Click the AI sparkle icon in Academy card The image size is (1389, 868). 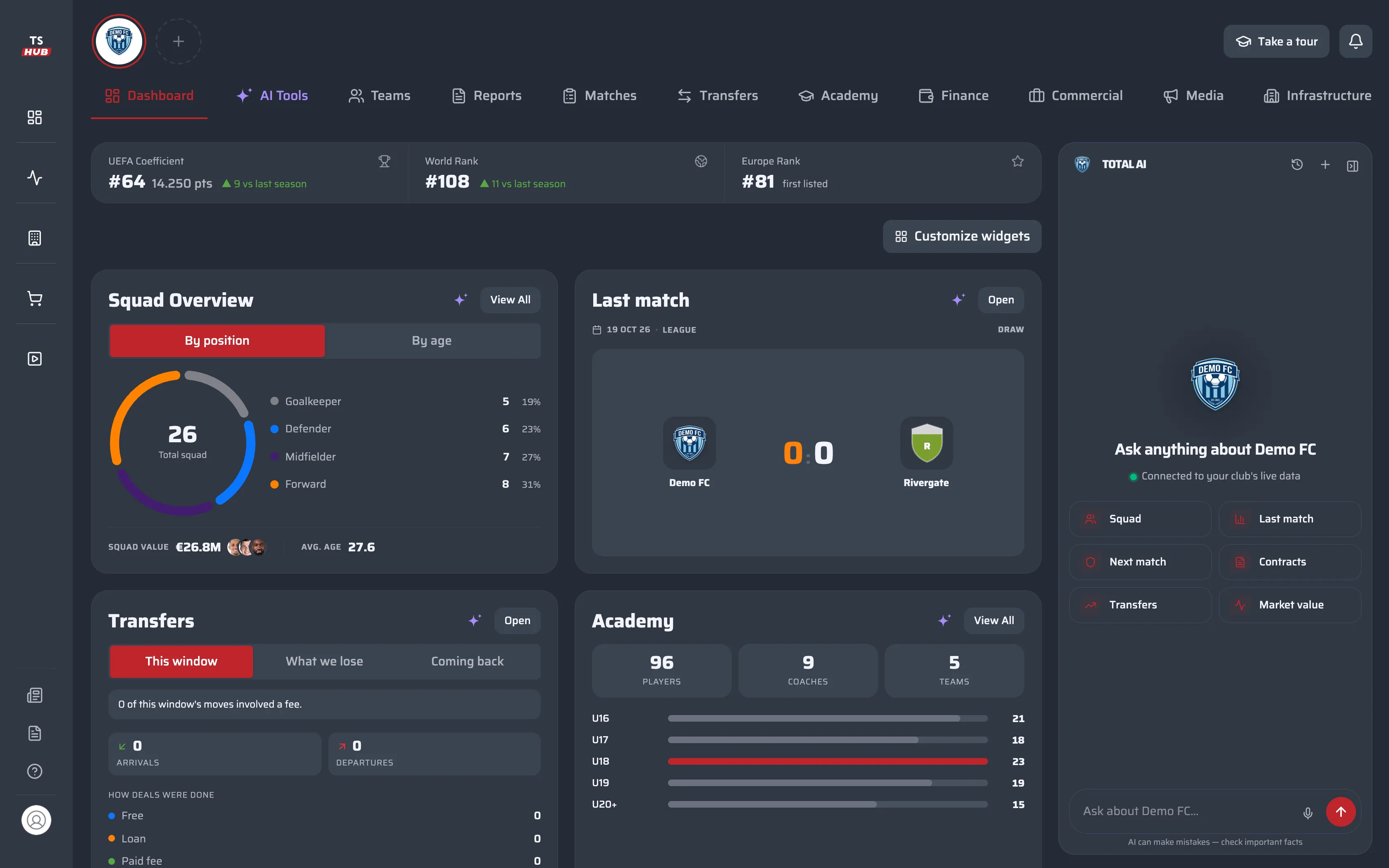[944, 620]
